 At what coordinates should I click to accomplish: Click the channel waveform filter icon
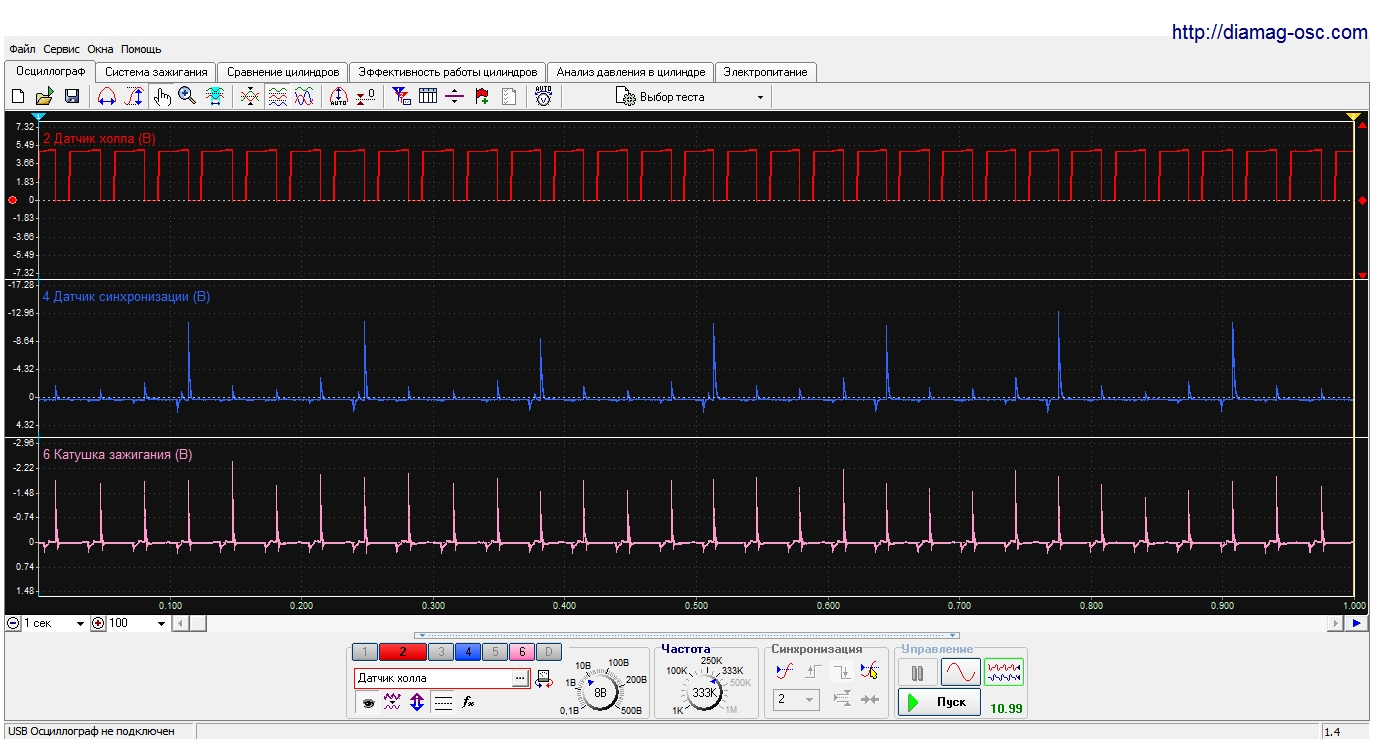(392, 703)
